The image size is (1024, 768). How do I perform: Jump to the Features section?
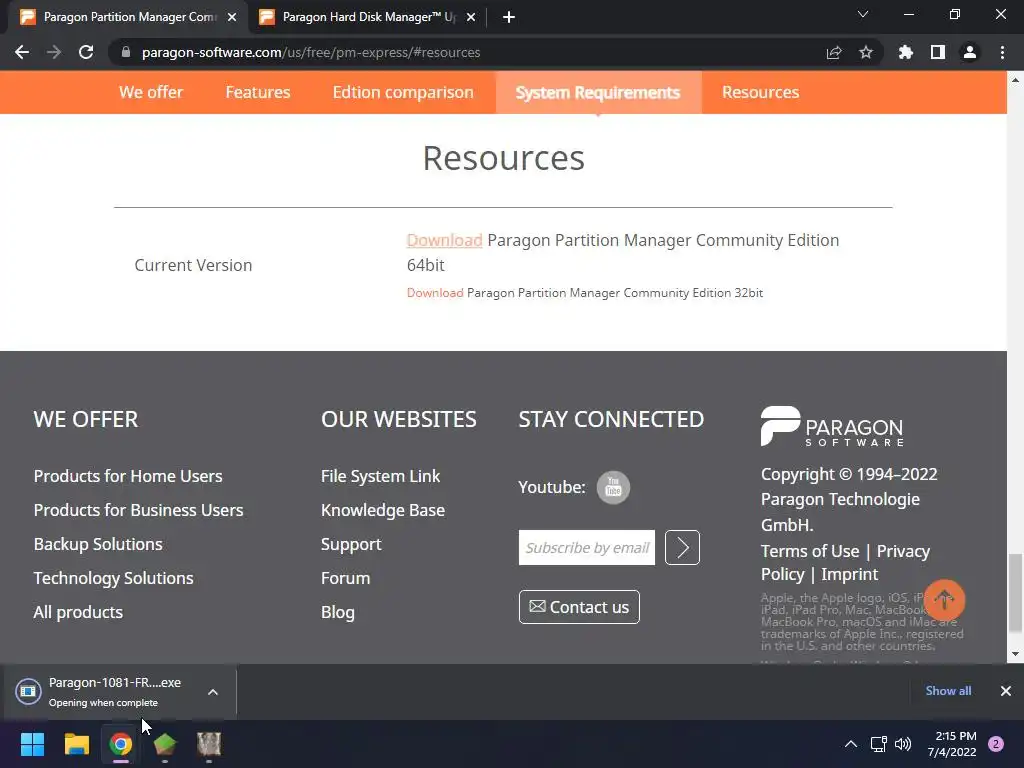coord(258,92)
